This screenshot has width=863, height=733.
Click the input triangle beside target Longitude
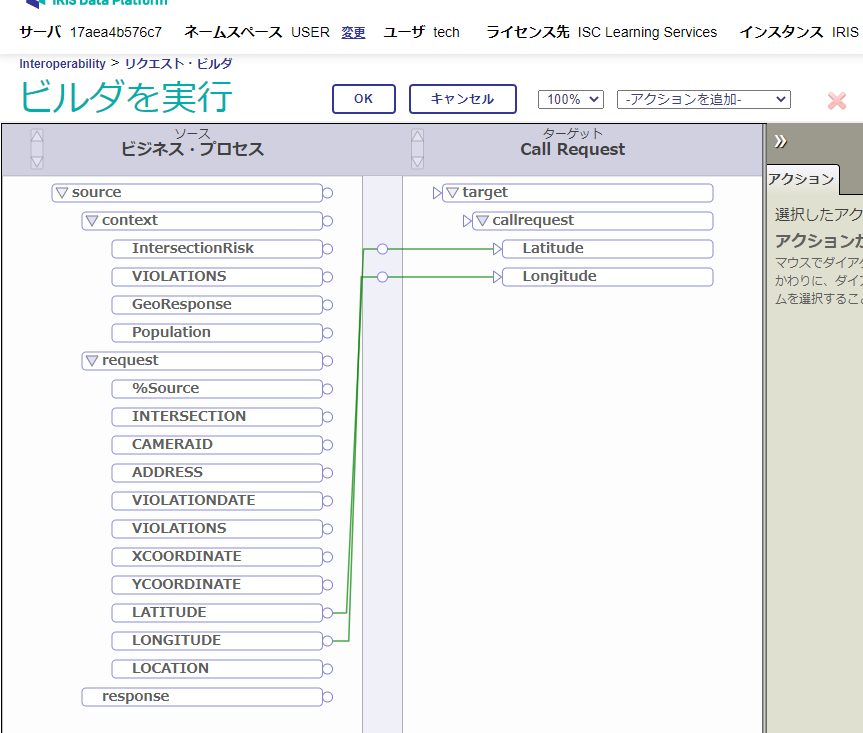tap(497, 277)
